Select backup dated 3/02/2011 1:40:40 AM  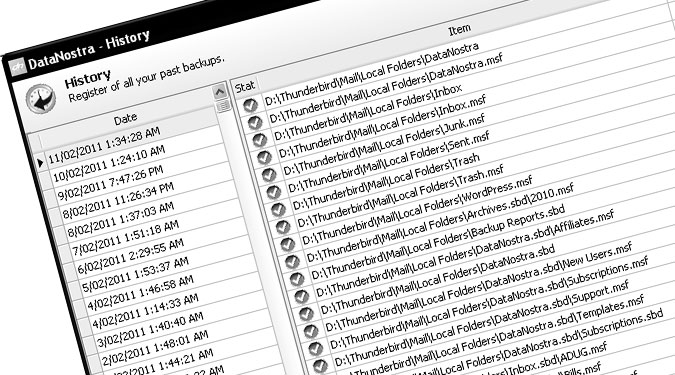[150, 330]
